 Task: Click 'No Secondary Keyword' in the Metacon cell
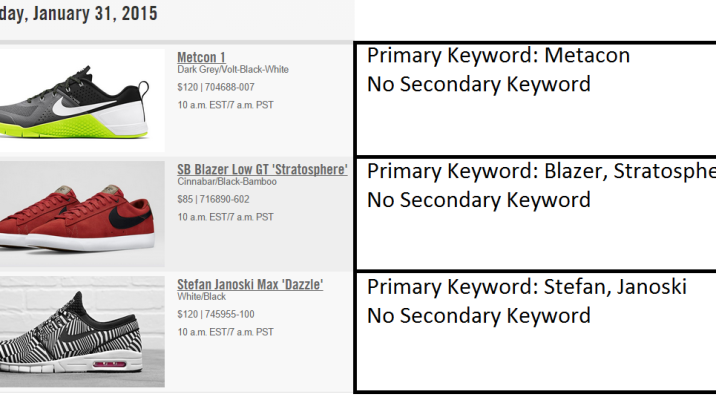click(x=478, y=84)
